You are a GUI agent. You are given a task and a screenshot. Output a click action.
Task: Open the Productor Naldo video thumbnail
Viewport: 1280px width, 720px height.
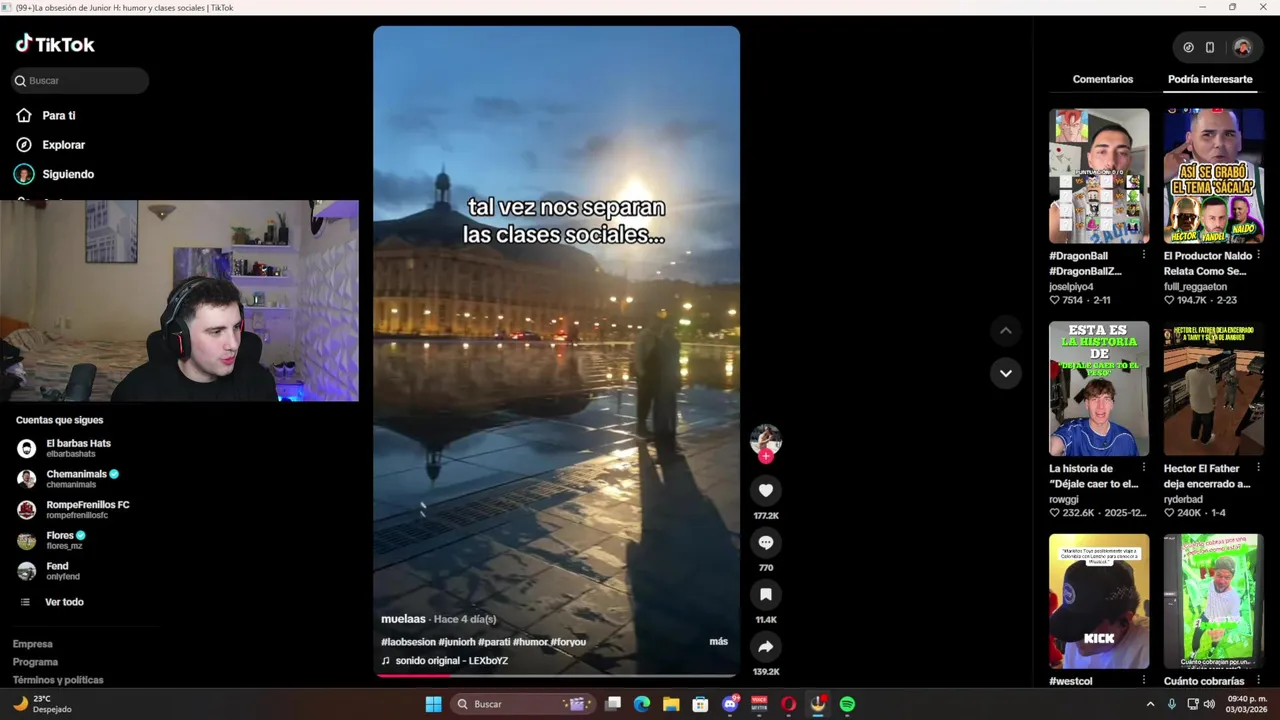(1214, 176)
